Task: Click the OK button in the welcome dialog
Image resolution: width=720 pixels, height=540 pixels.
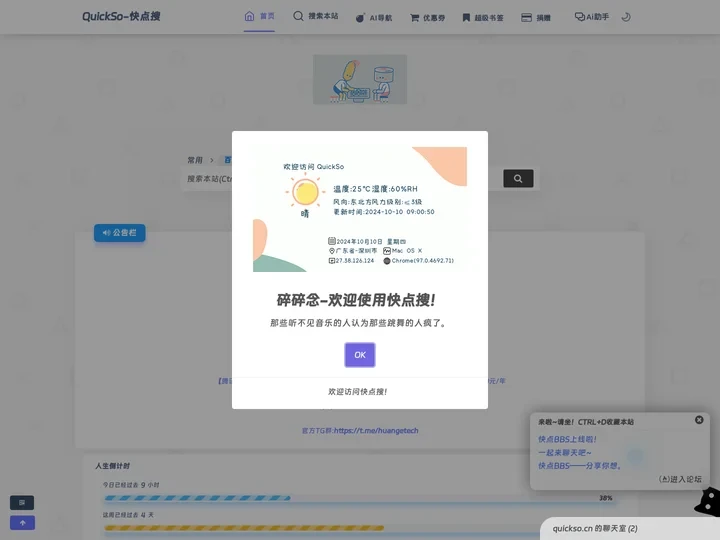Action: [x=360, y=354]
